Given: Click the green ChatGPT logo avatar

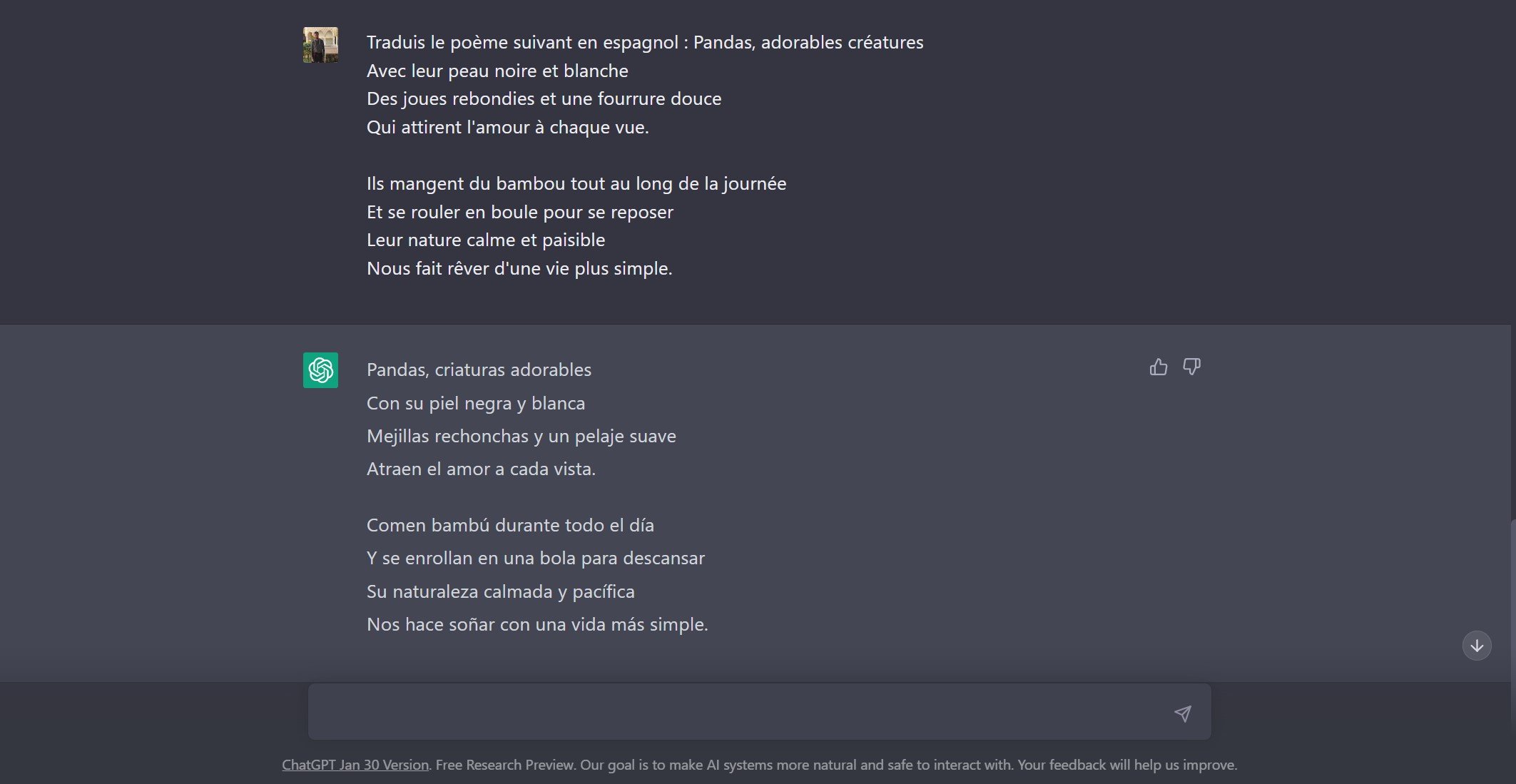Looking at the screenshot, I should point(320,370).
